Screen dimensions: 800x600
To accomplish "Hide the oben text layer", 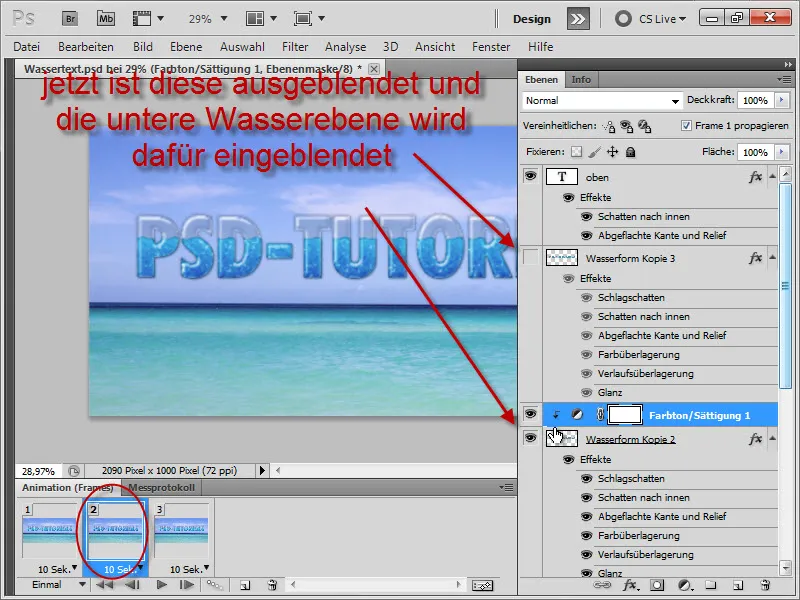I will click(531, 177).
